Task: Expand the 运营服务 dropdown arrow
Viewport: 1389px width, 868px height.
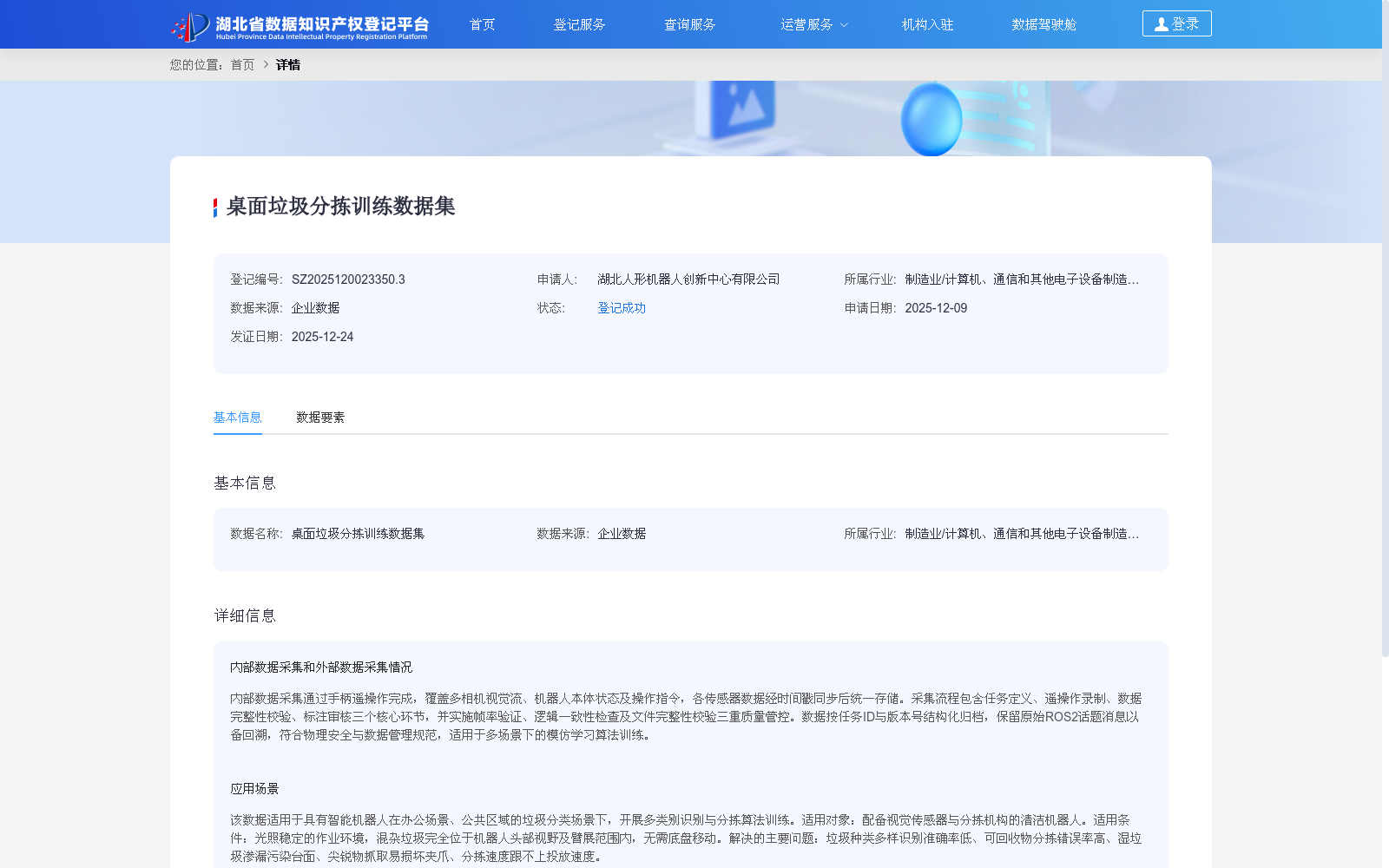Action: coord(844,25)
